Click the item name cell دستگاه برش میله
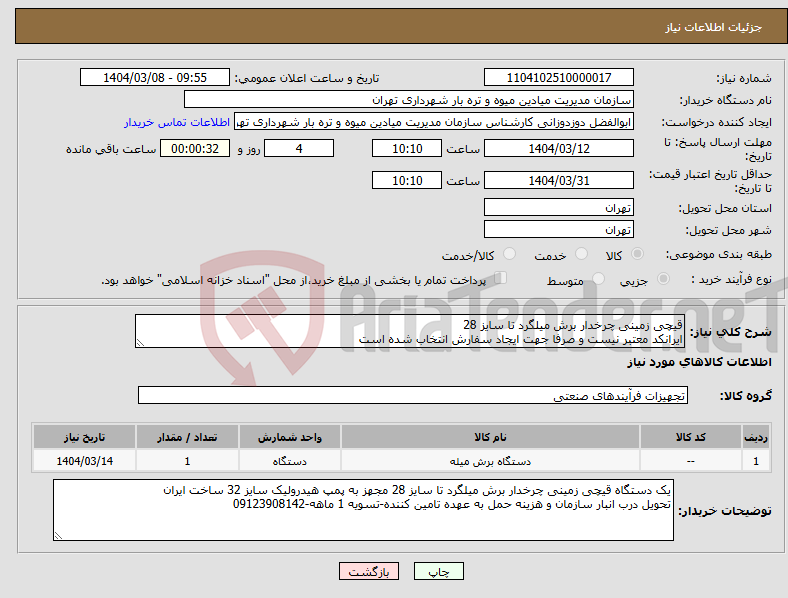This screenshot has width=788, height=598. pyautogui.click(x=490, y=461)
